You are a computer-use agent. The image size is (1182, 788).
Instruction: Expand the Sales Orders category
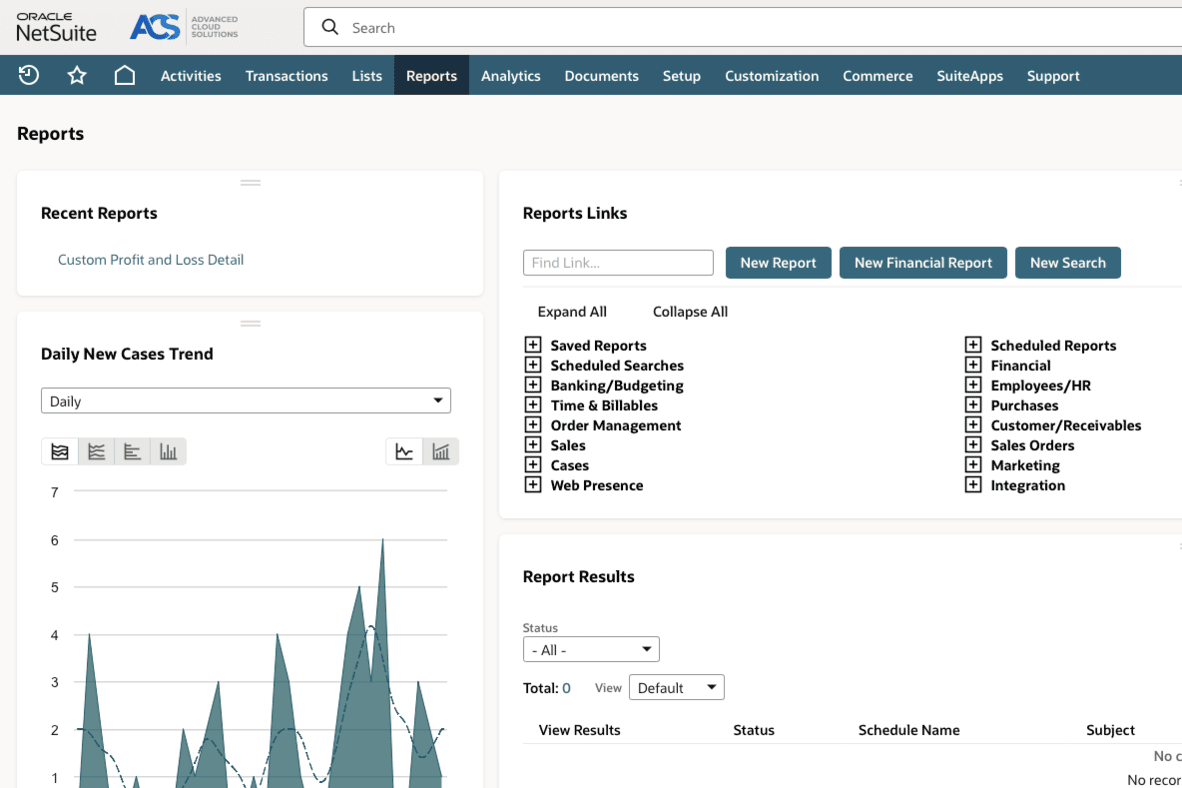pyautogui.click(x=973, y=445)
